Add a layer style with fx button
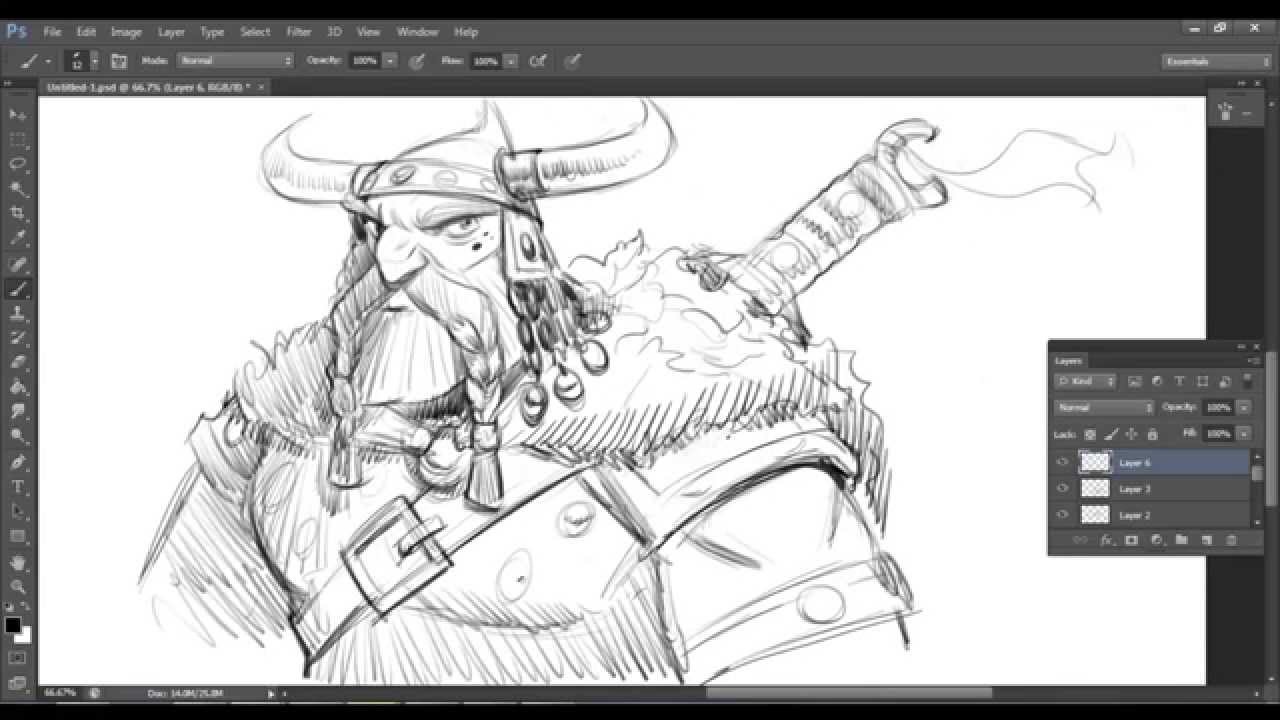This screenshot has height=720, width=1280. 1106,540
